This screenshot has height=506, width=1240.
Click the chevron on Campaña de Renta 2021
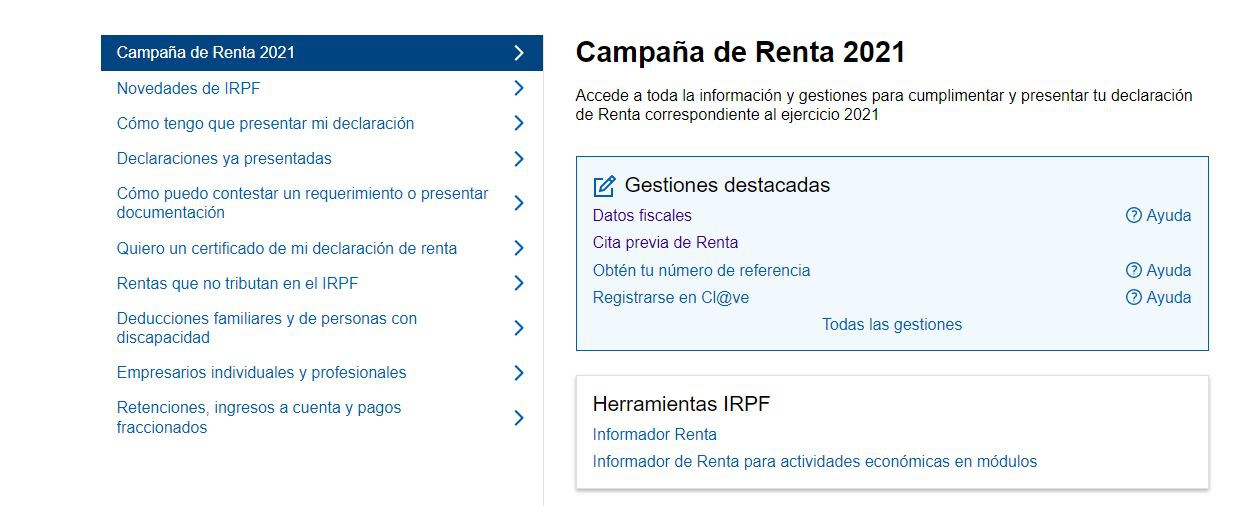tap(518, 53)
